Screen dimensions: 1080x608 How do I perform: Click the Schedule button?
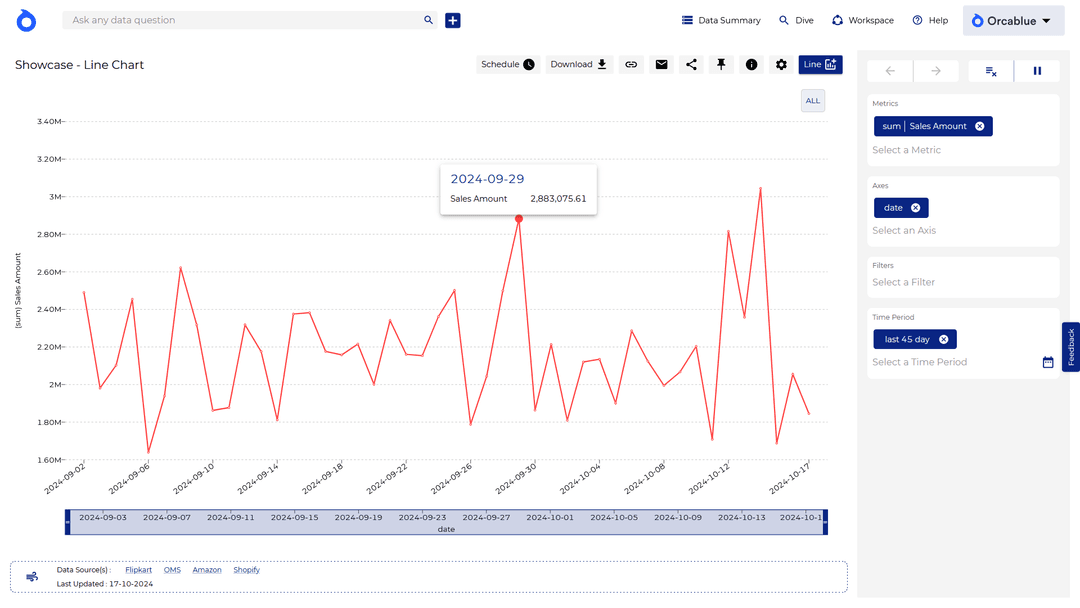pyautogui.click(x=507, y=65)
